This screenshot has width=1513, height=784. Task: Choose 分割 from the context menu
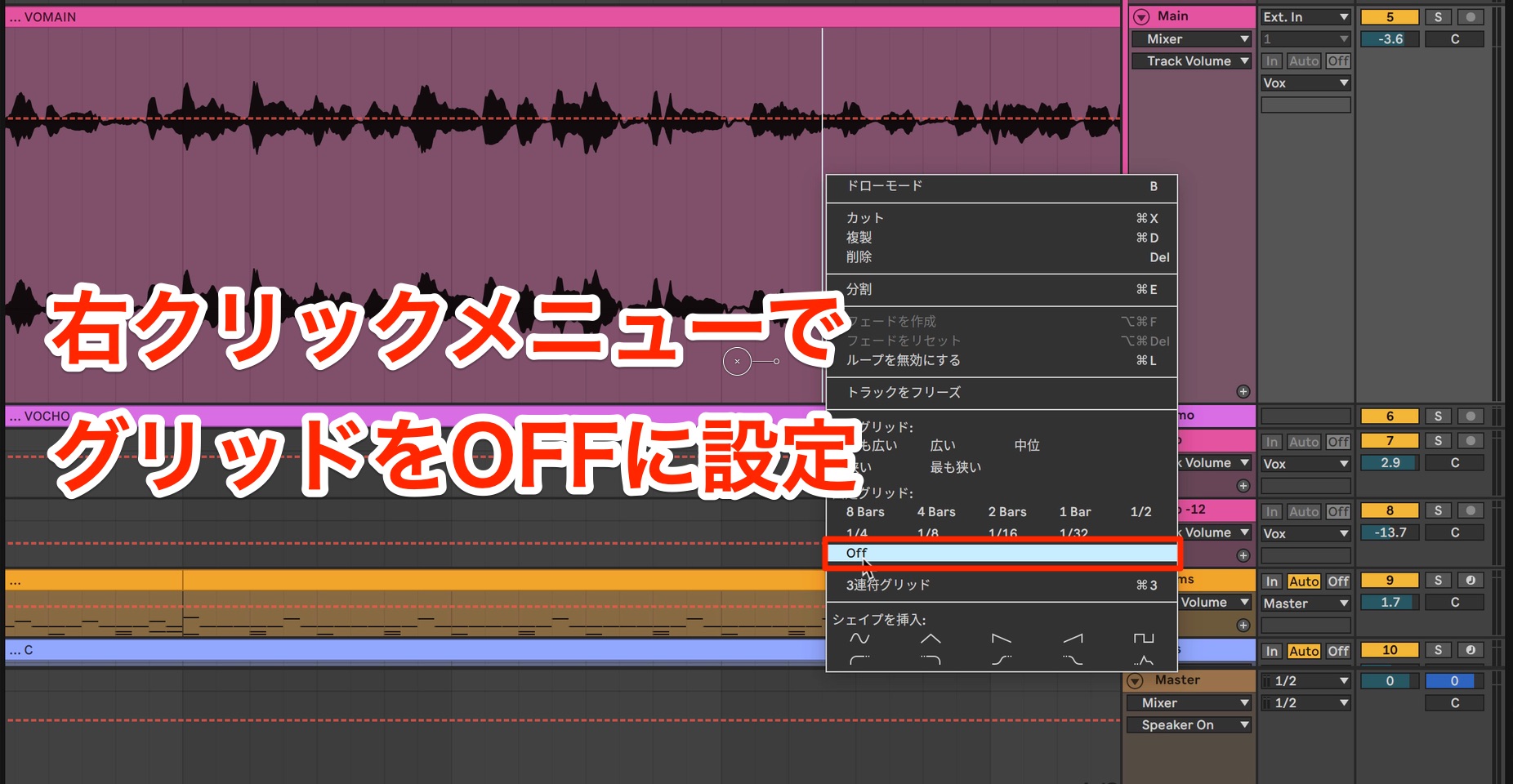pyautogui.click(x=1002, y=289)
